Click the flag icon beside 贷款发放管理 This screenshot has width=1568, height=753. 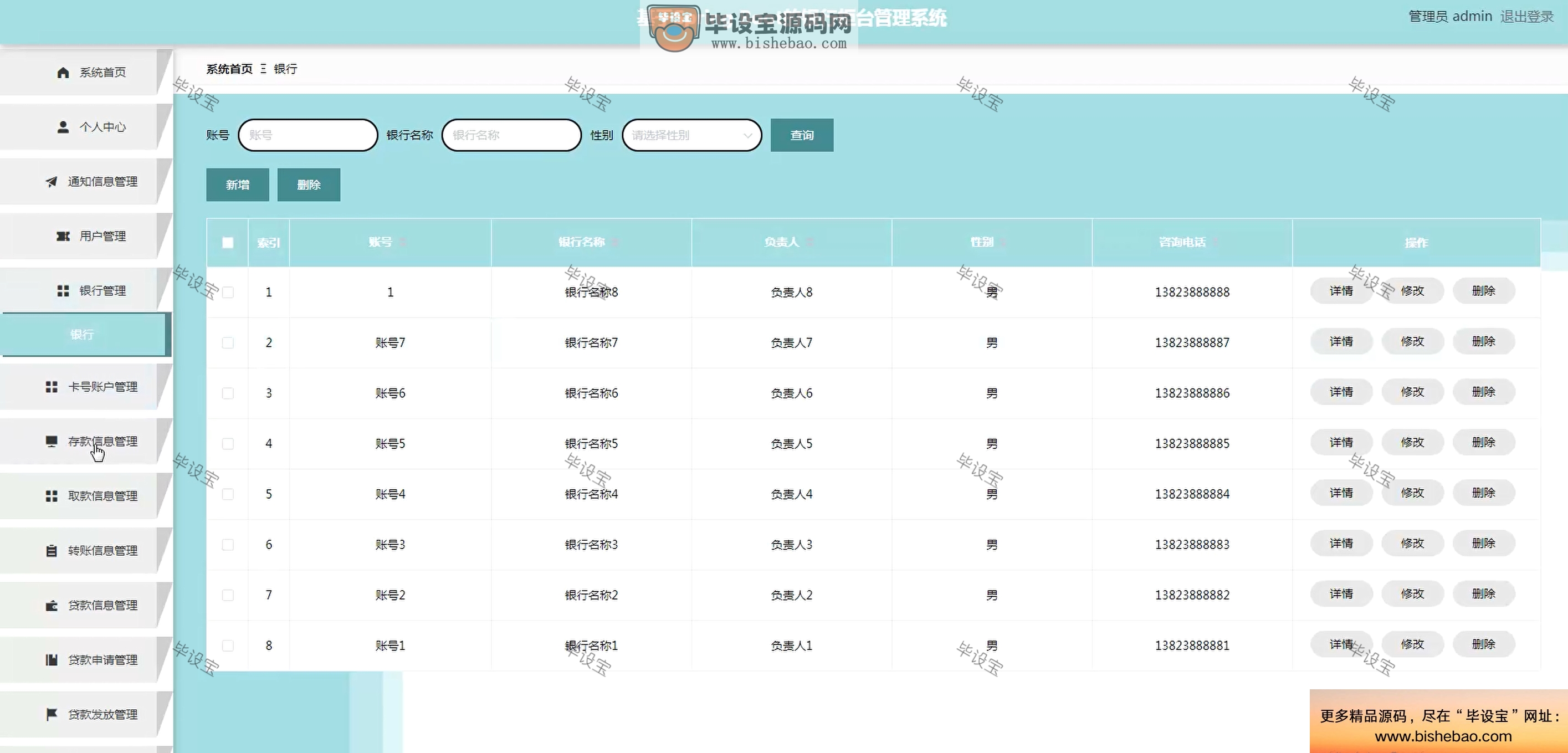[51, 714]
